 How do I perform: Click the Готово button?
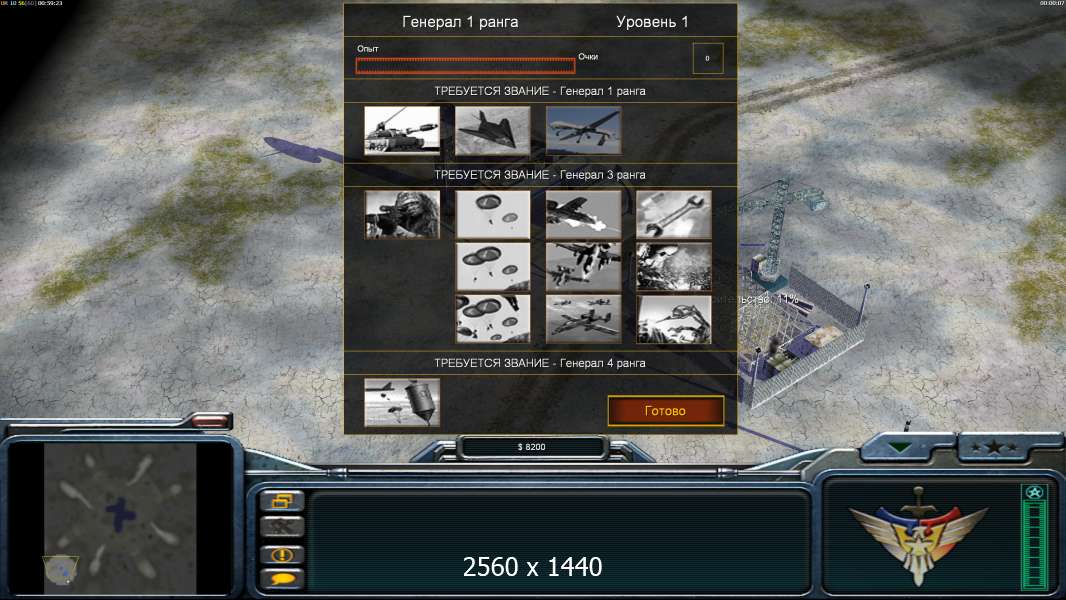pos(666,410)
